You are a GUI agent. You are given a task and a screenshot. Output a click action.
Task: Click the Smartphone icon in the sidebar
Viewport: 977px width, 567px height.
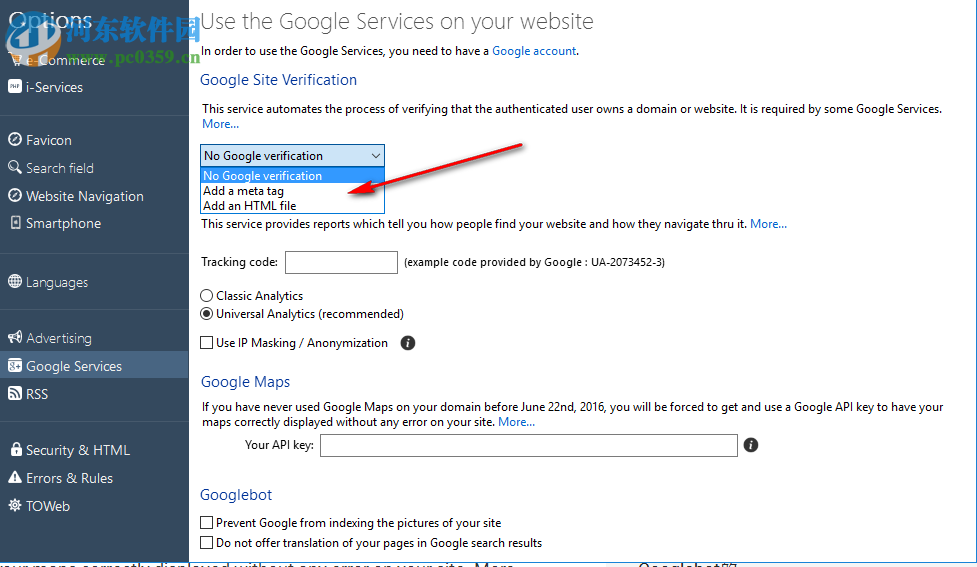point(15,222)
